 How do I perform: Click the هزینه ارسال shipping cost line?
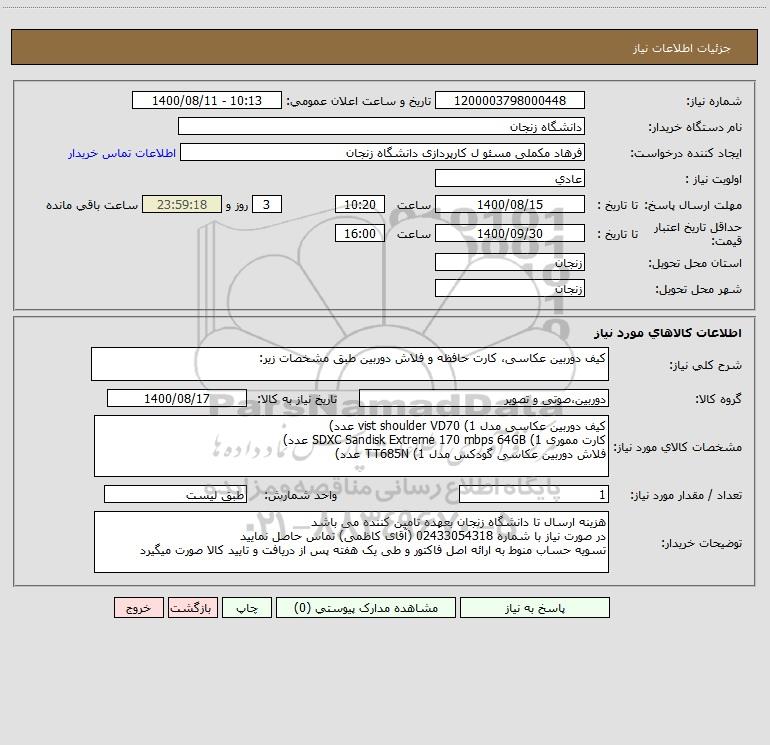coord(458,522)
